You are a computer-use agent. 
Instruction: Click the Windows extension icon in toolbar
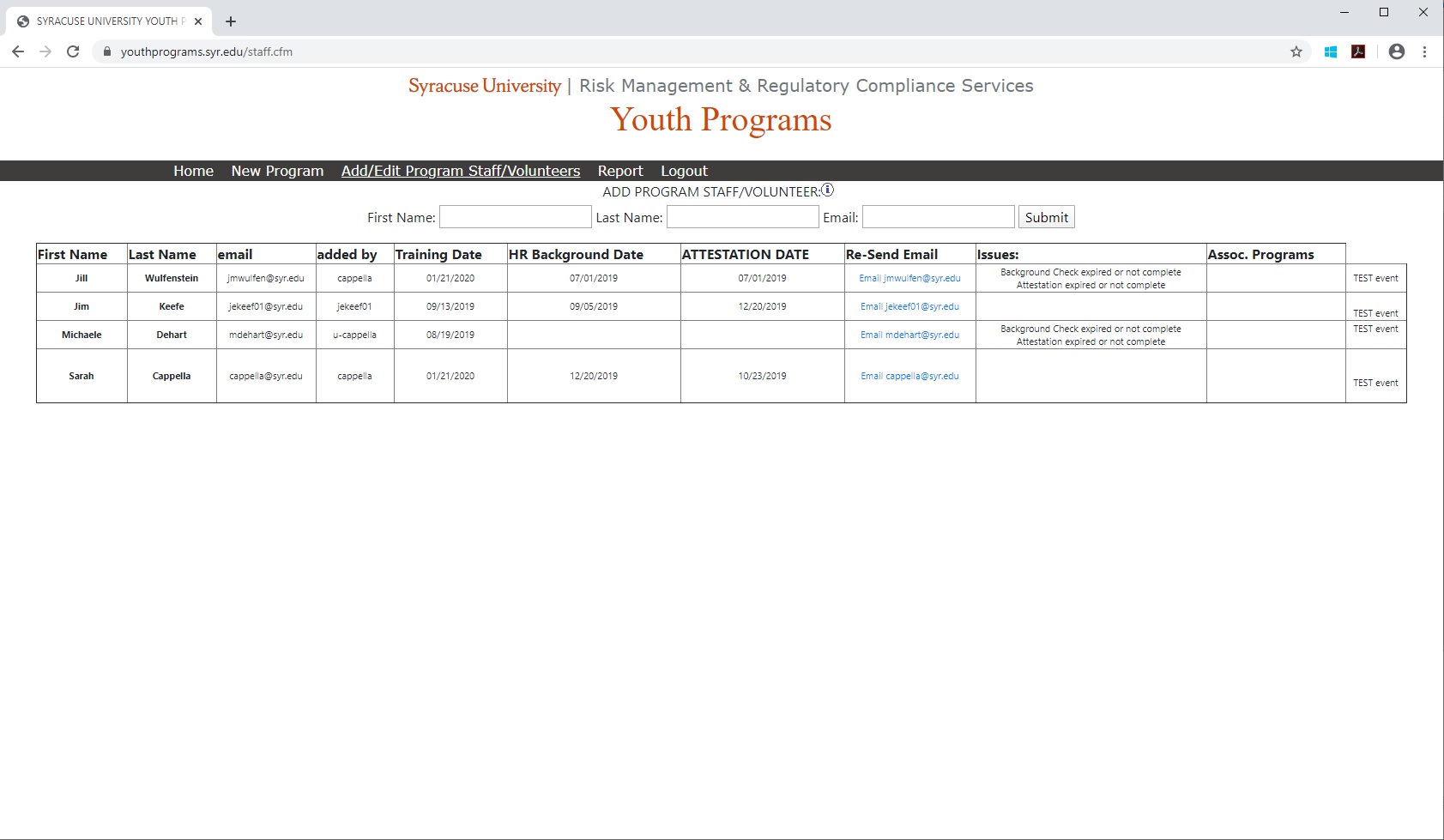(1331, 51)
